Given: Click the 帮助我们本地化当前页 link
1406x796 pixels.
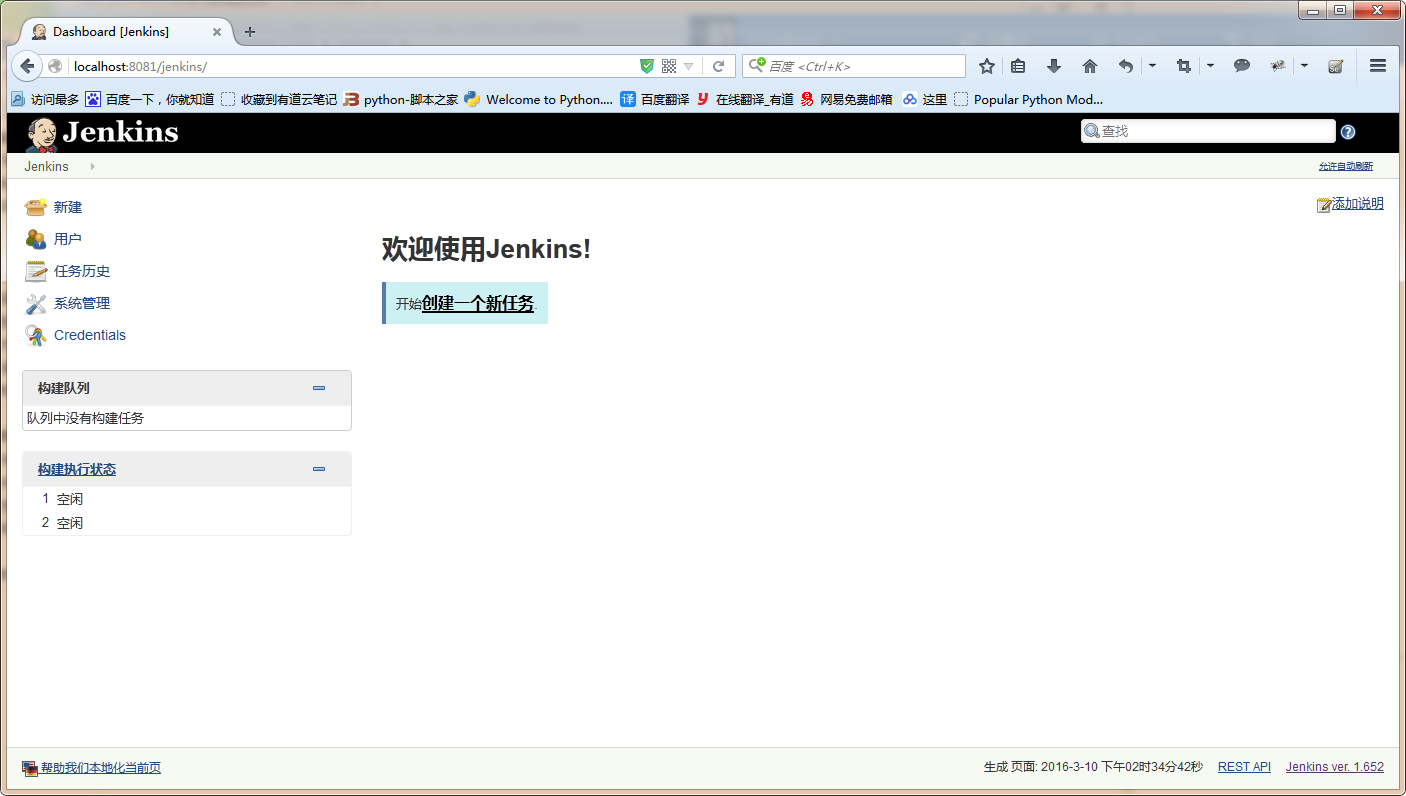Looking at the screenshot, I should click(101, 768).
